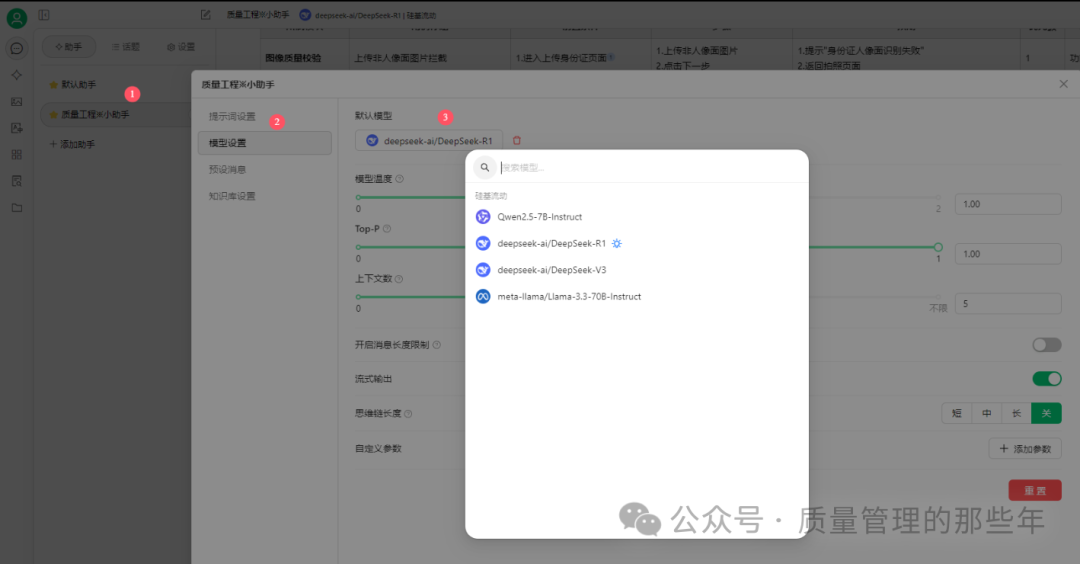Open the image painting sidebar icon
The width and height of the screenshot is (1080, 564).
[x=17, y=102]
